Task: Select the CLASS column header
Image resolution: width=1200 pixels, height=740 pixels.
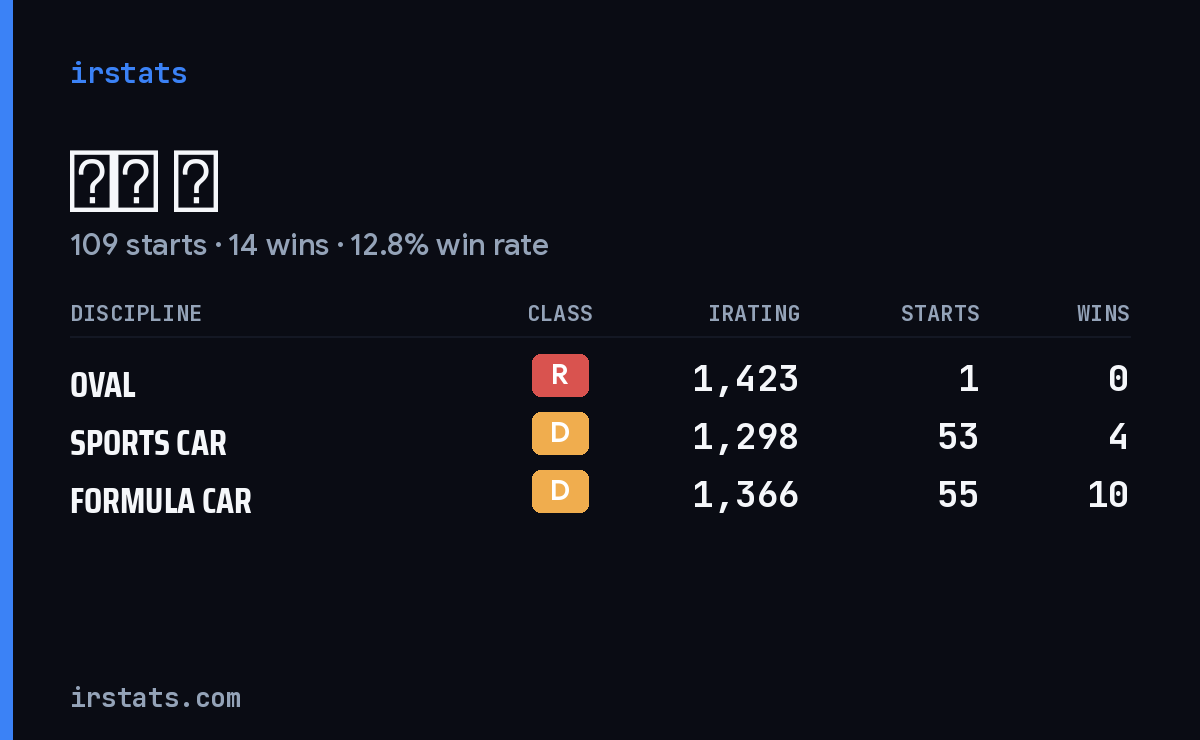Action: (560, 313)
